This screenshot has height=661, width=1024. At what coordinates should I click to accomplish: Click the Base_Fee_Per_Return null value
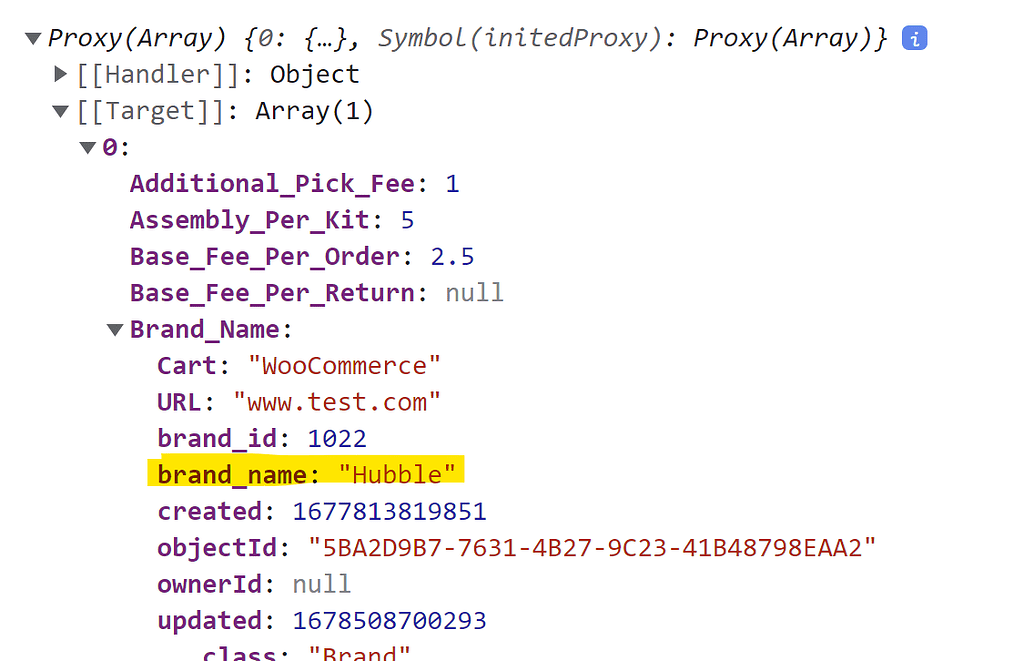coord(474,293)
